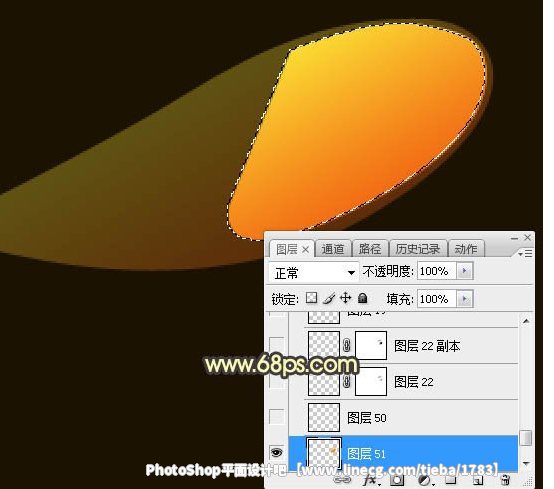The height and width of the screenshot is (489, 554).
Task: Create new adjustment layer icon
Action: click(x=425, y=480)
